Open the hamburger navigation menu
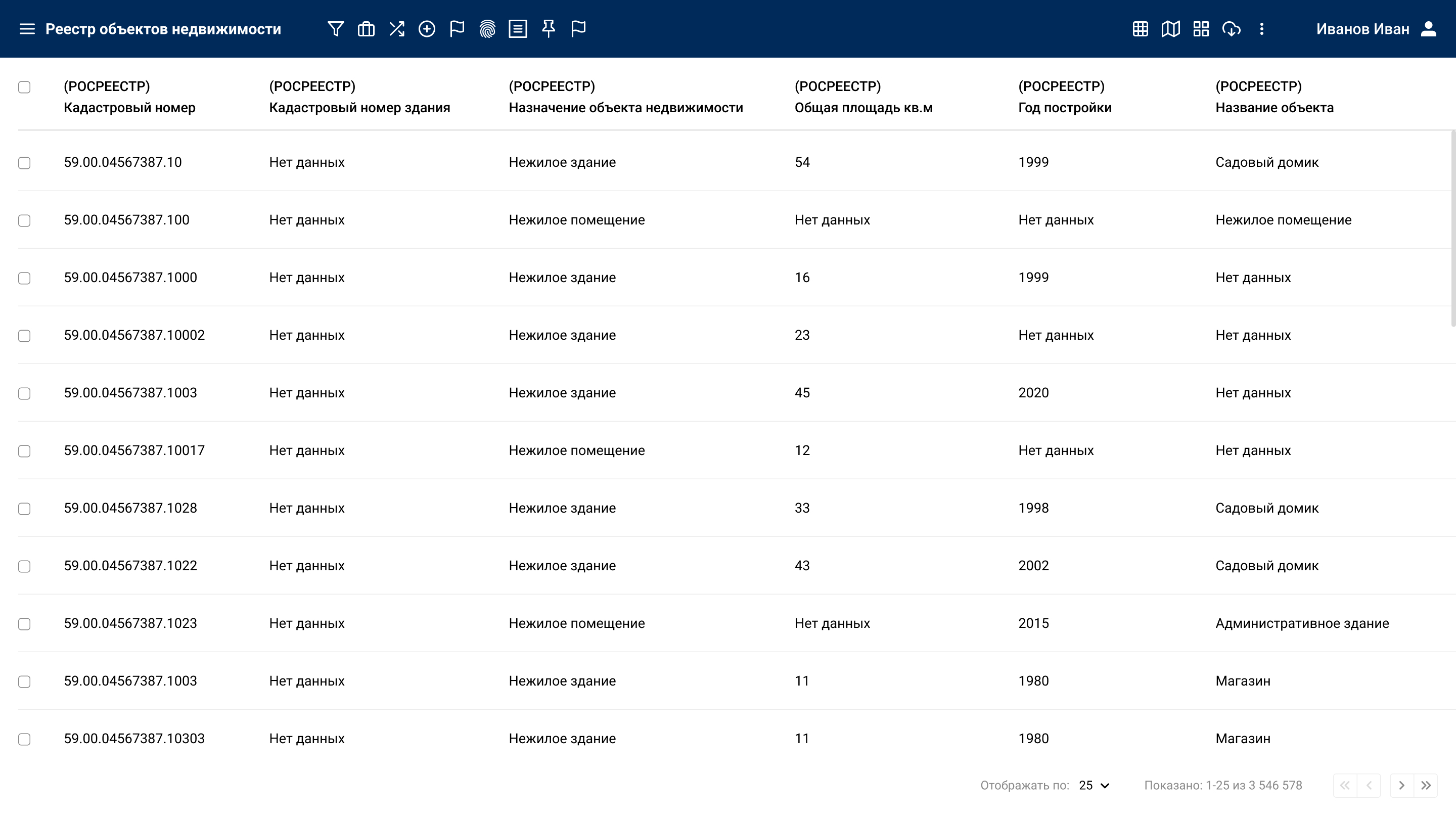Image resolution: width=1456 pixels, height=819 pixels. coord(27,29)
